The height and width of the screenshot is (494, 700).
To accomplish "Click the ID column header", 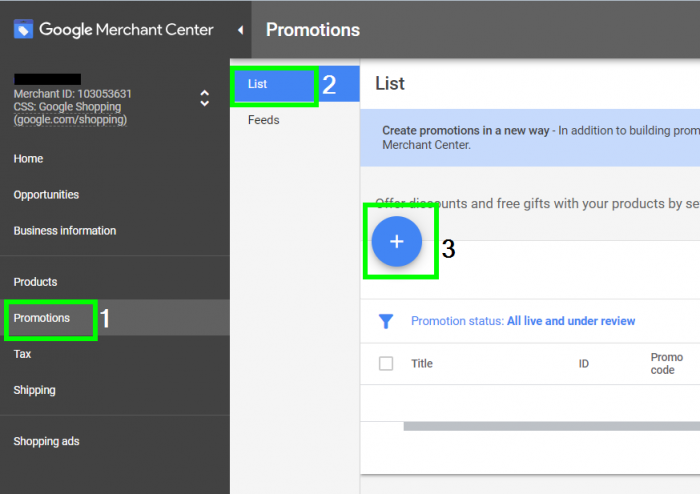I will (x=583, y=364).
